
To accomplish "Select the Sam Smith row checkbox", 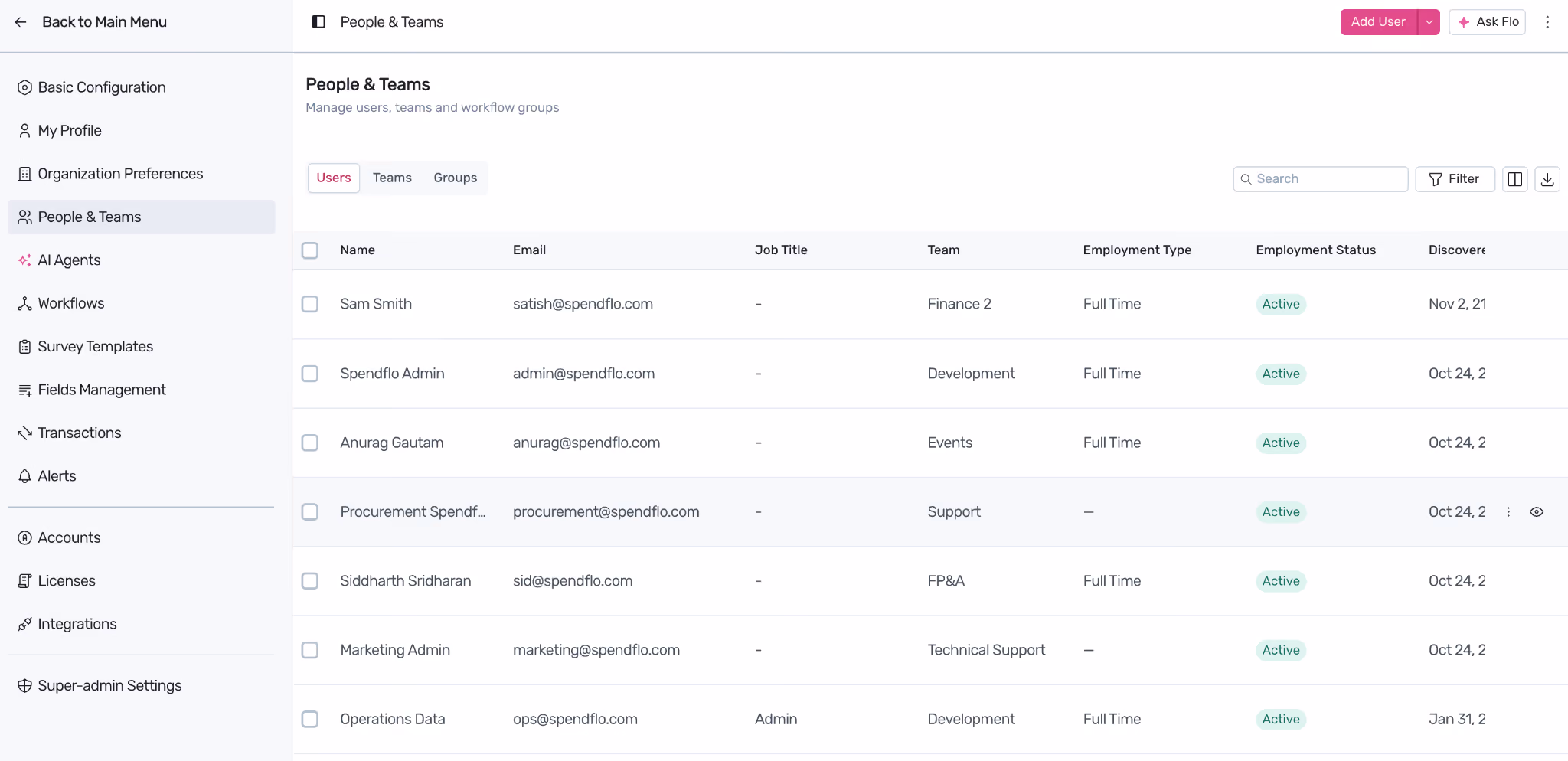I will 310,304.
